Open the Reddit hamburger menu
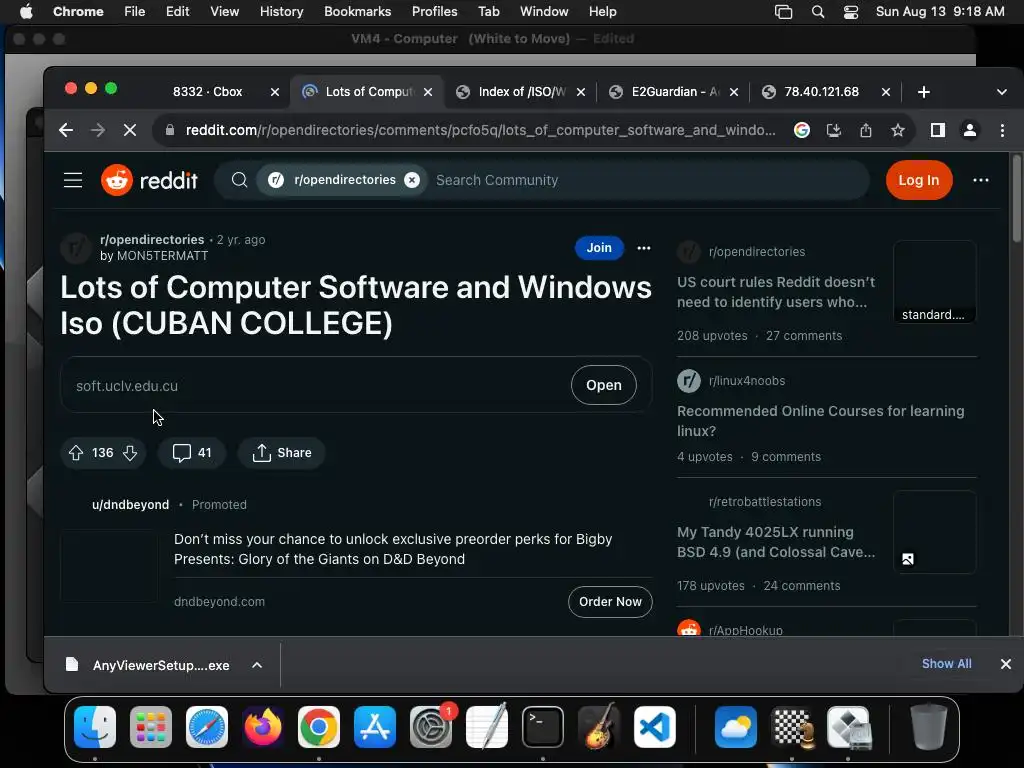The height and width of the screenshot is (768, 1024). click(x=73, y=180)
